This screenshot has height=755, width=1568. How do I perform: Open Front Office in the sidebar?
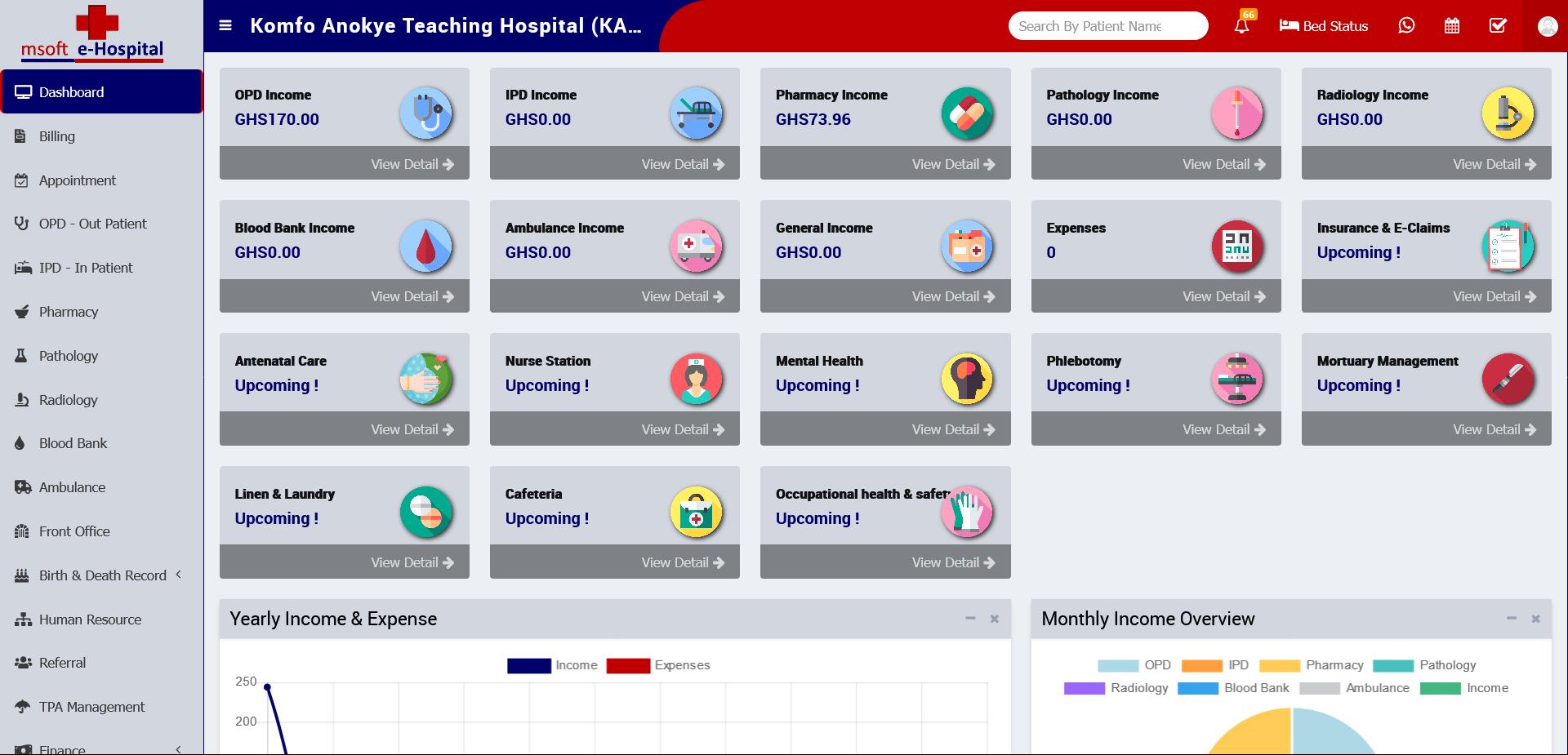click(101, 531)
